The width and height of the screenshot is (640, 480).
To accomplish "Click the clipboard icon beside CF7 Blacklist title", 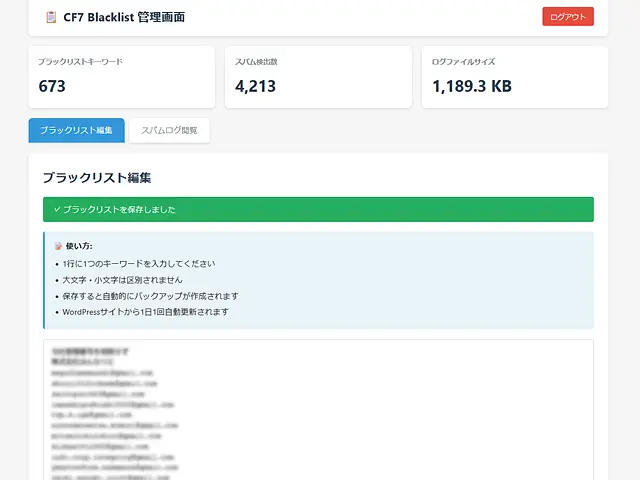I will point(51,17).
